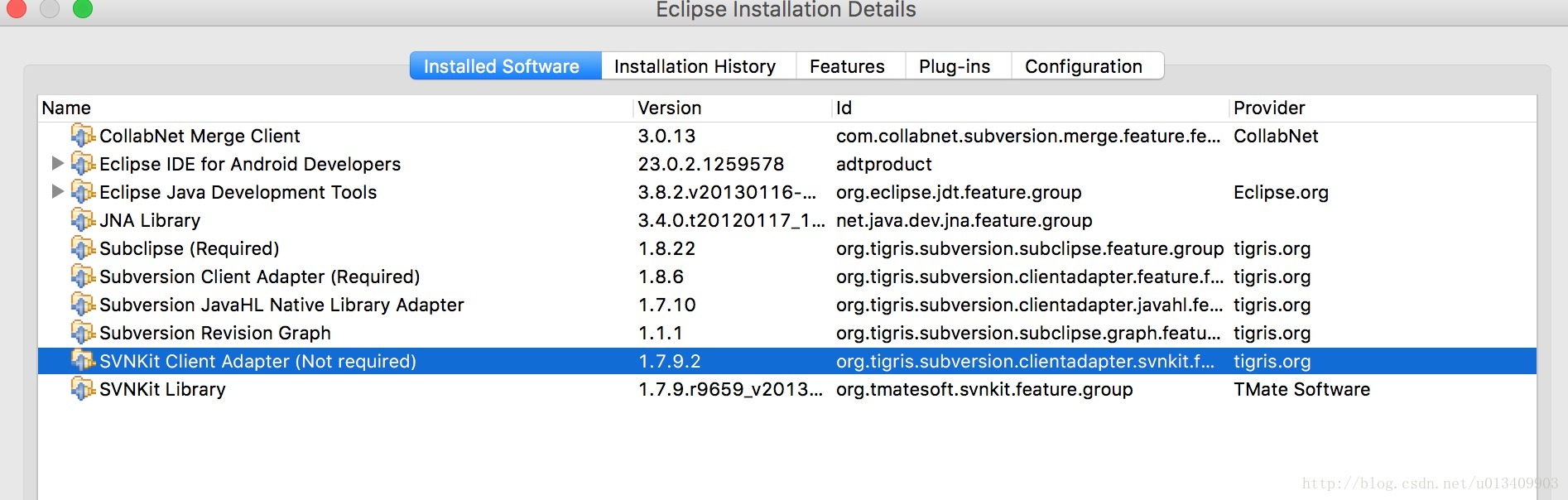Expand Eclipse Java Development Tools entry
This screenshot has width=1568, height=500.
(x=57, y=191)
